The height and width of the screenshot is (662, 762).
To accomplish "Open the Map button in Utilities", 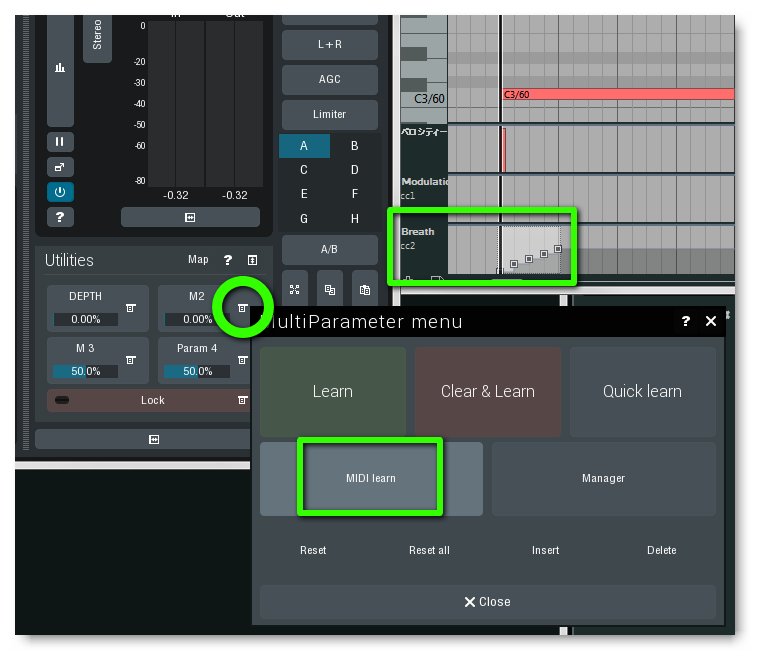I will point(198,260).
